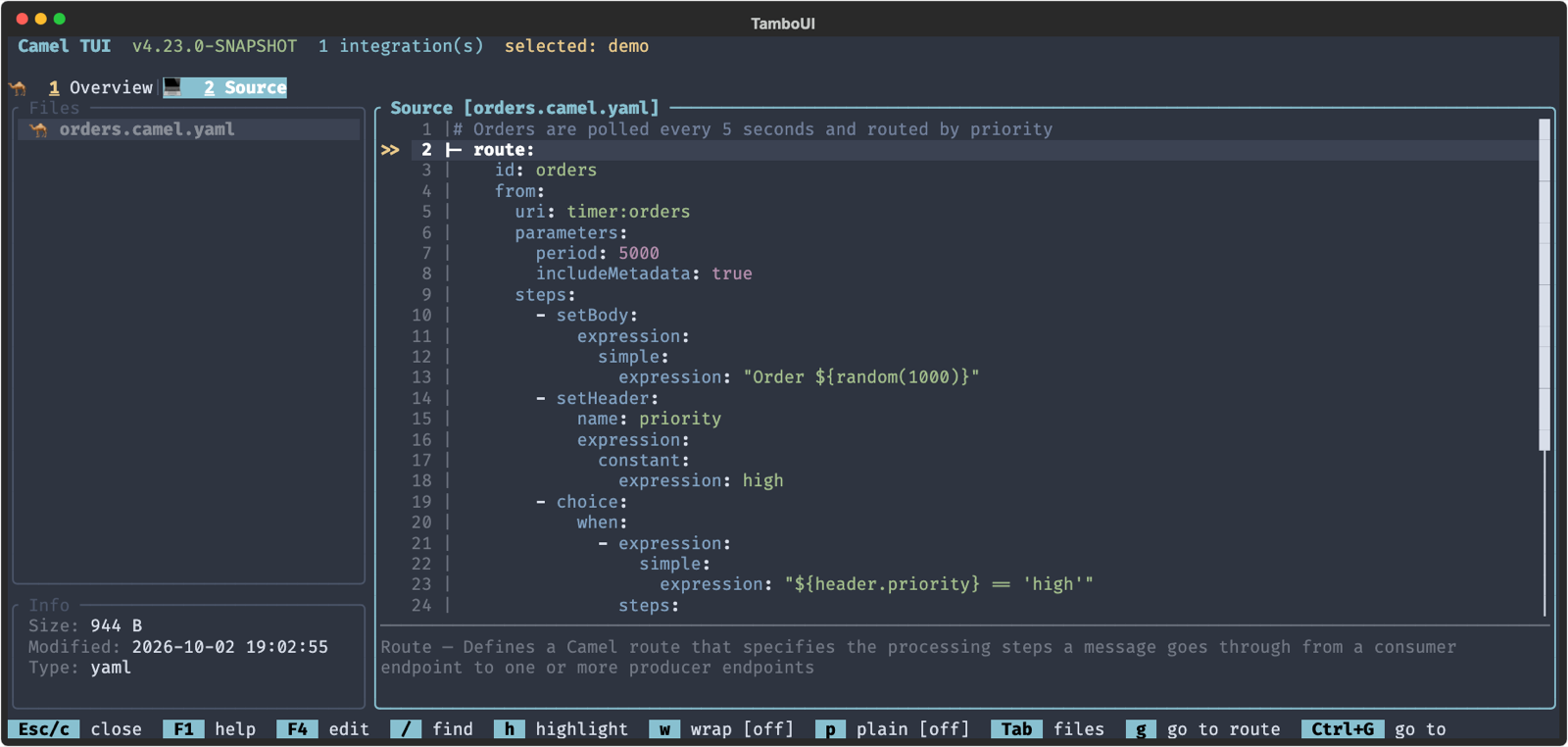Click 'id: orders' on line 3

point(546,171)
